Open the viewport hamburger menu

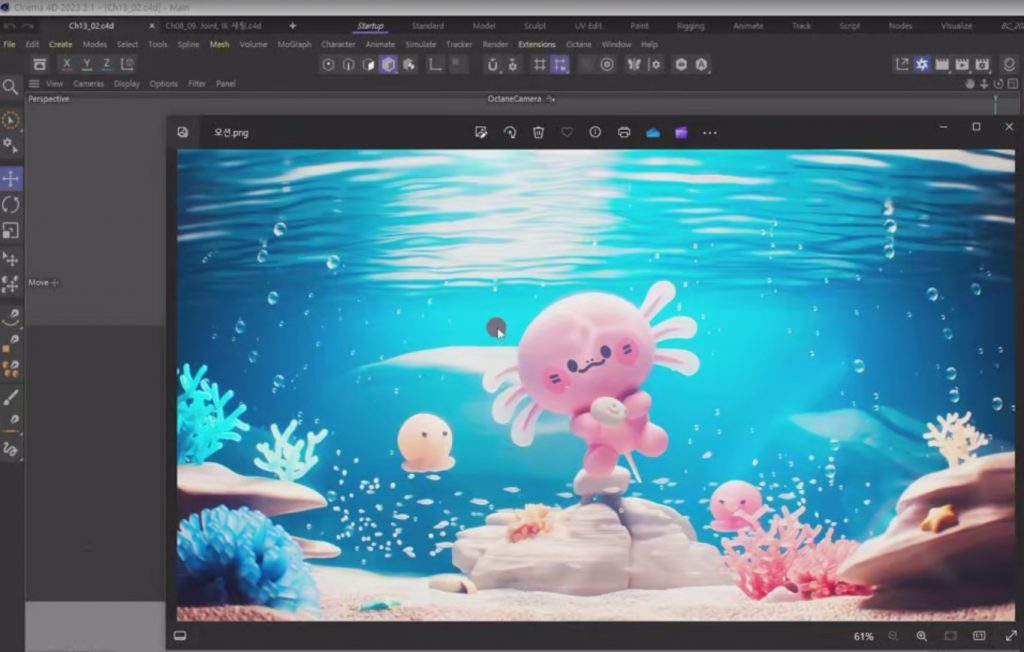34,84
